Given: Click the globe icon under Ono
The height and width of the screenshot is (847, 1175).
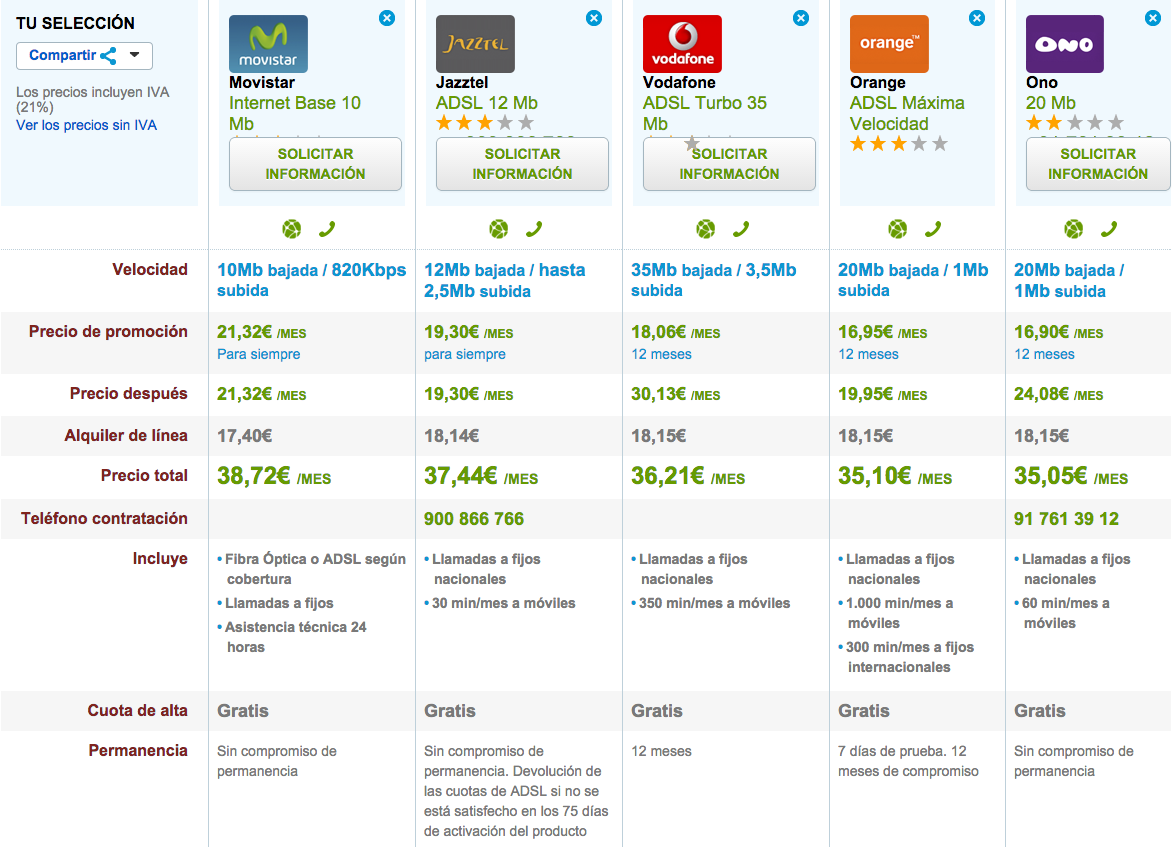Looking at the screenshot, I should [x=1074, y=229].
